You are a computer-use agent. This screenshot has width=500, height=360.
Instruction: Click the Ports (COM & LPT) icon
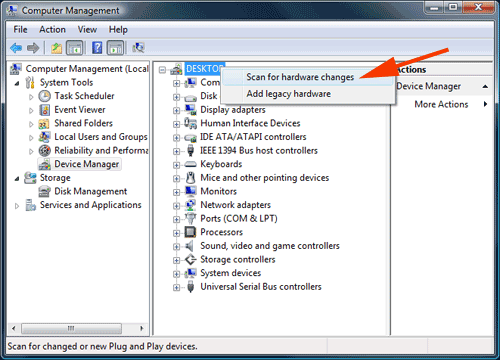[x=191, y=219]
